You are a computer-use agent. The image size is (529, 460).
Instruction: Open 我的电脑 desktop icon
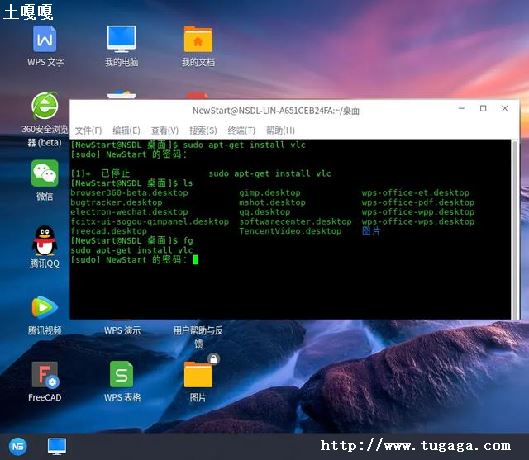point(121,39)
